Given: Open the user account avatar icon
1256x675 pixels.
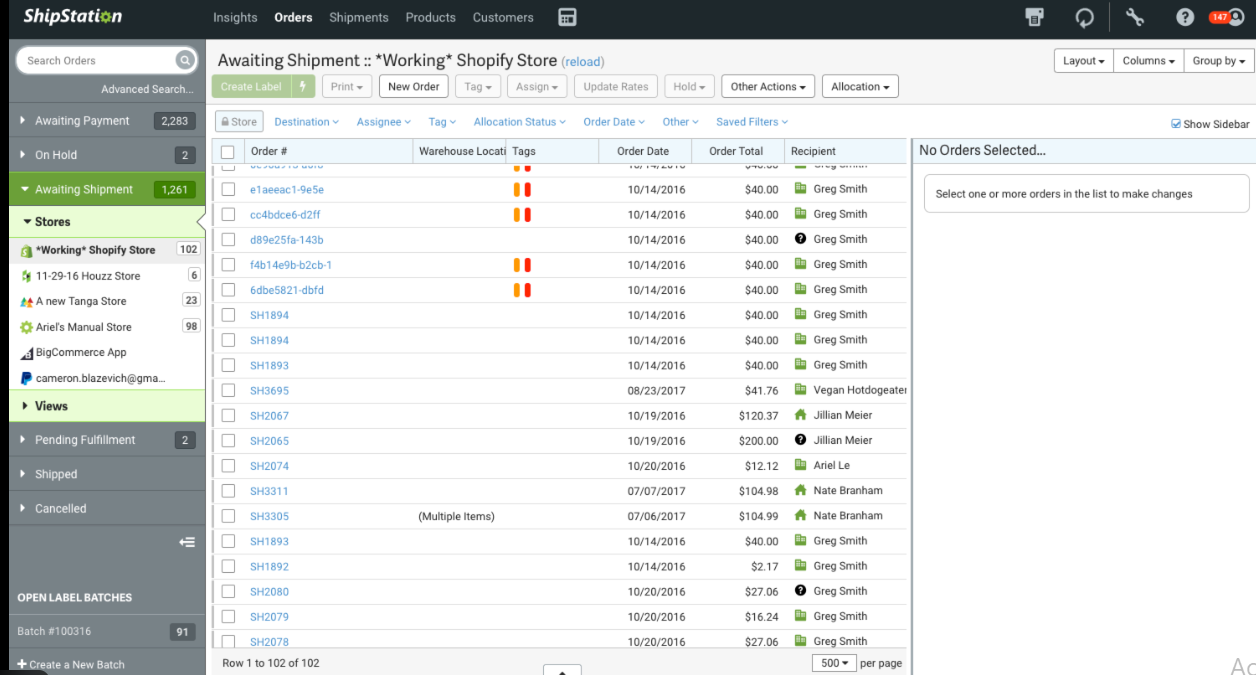Looking at the screenshot, I should click(x=1235, y=17).
